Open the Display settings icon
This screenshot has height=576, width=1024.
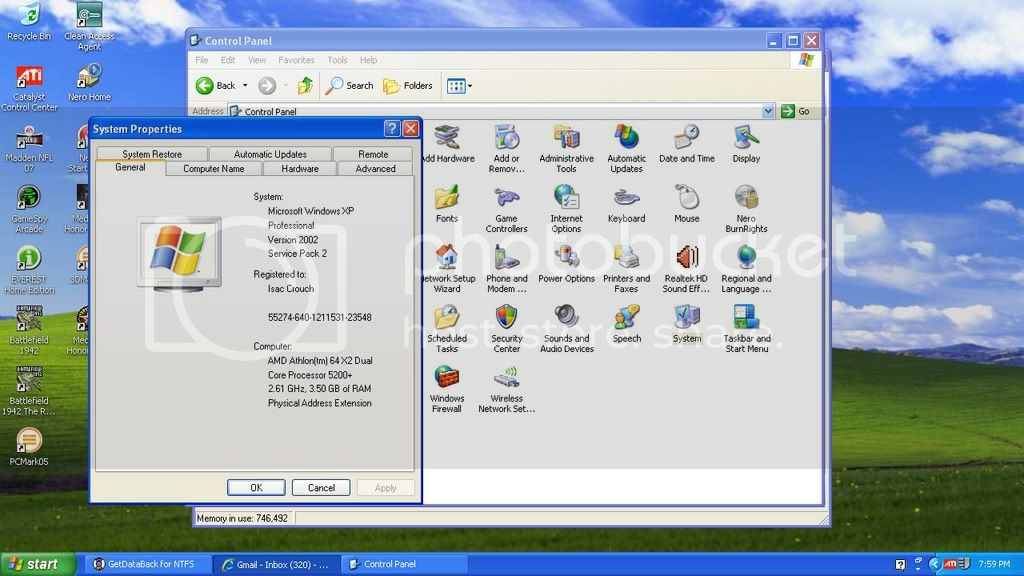coord(746,144)
